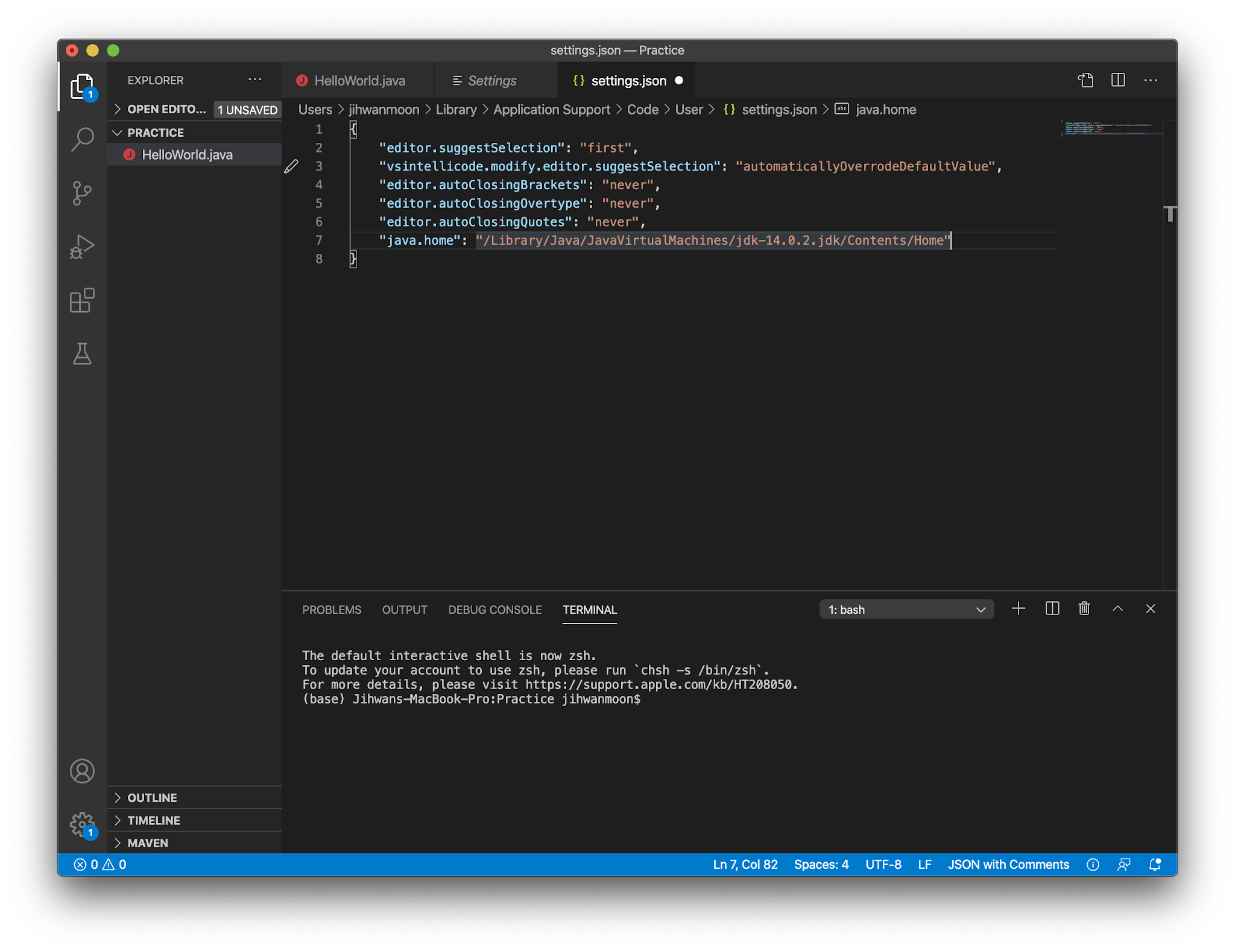1235x952 pixels.
Task: Click the feedback icon in status bar
Action: [x=1124, y=865]
